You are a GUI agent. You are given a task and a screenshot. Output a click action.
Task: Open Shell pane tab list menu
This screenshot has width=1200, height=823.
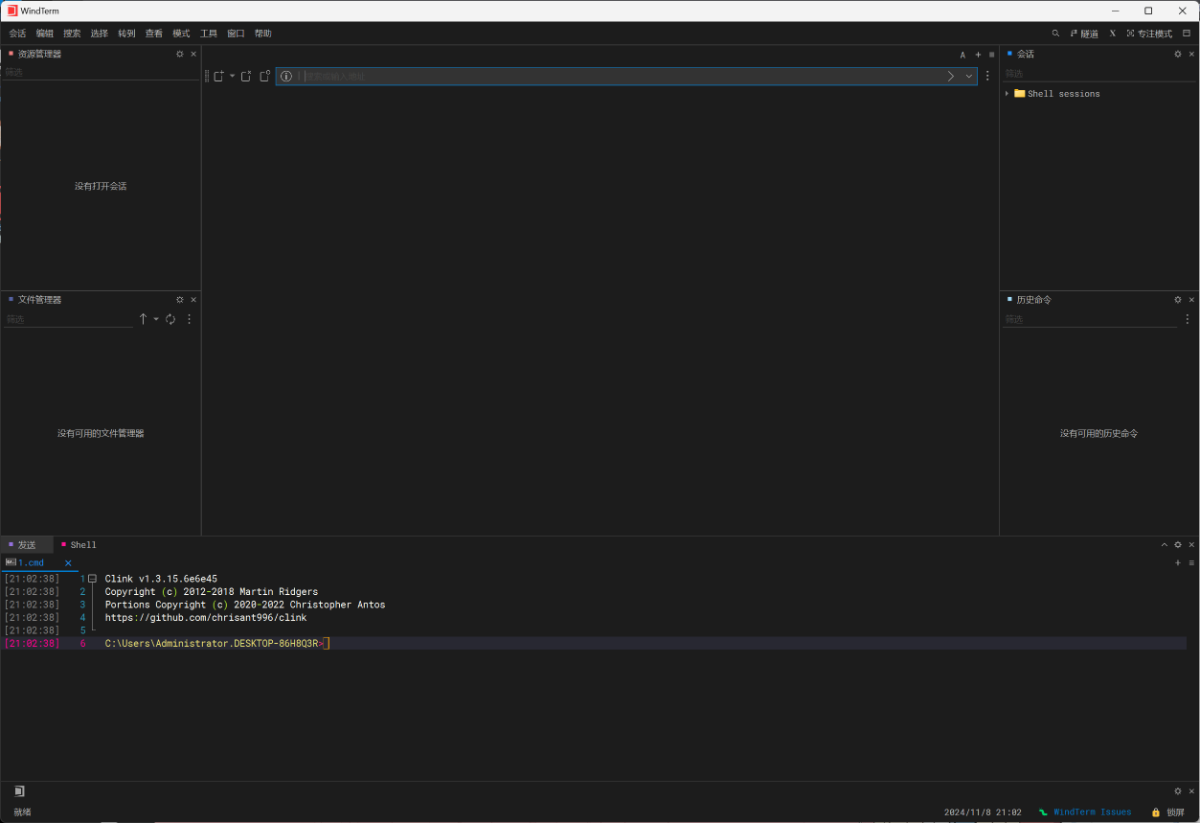(x=1191, y=563)
